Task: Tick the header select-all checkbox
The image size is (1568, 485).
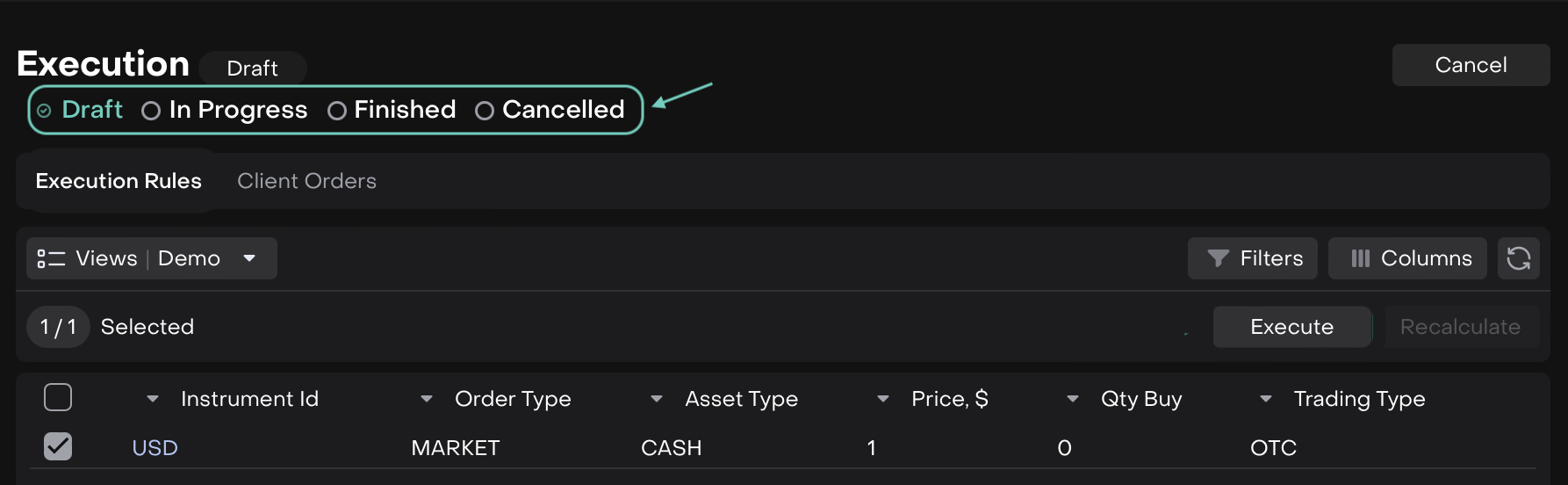Action: pyautogui.click(x=58, y=397)
